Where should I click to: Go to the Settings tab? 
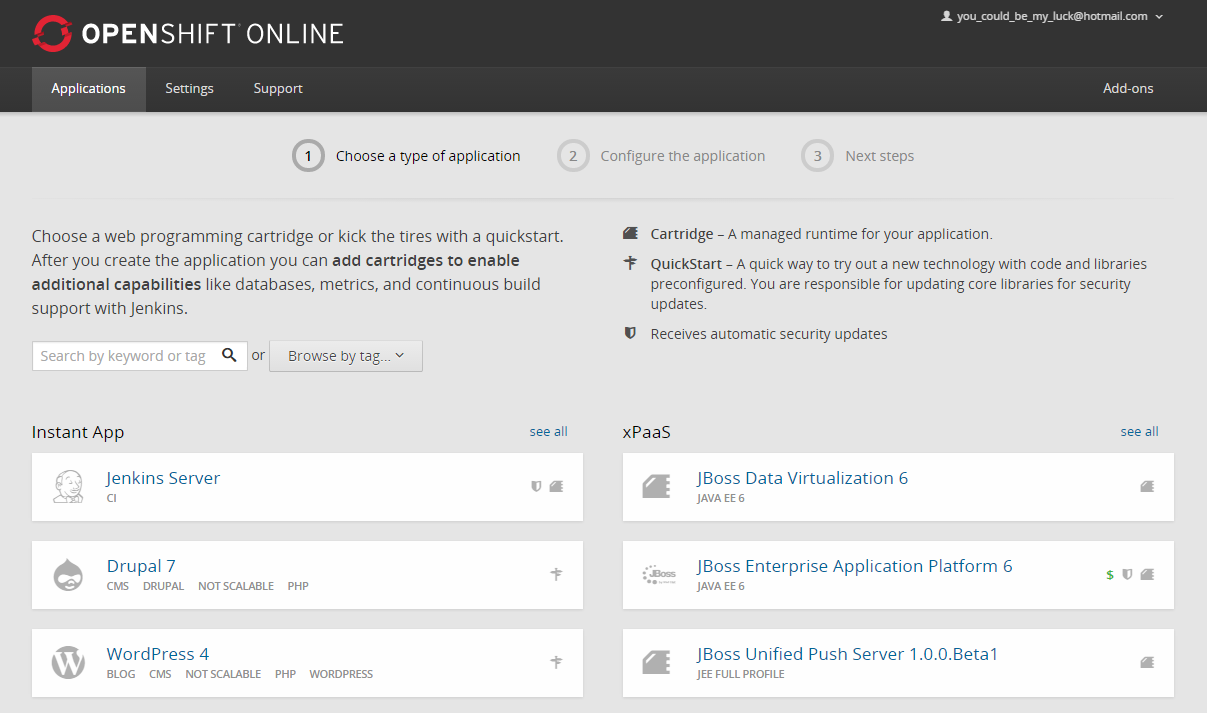coord(189,89)
